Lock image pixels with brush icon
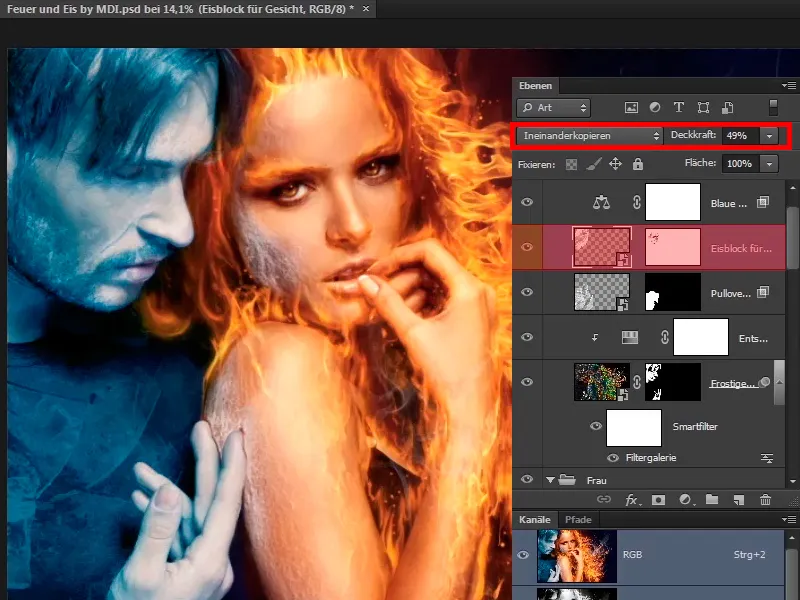 pyautogui.click(x=593, y=164)
